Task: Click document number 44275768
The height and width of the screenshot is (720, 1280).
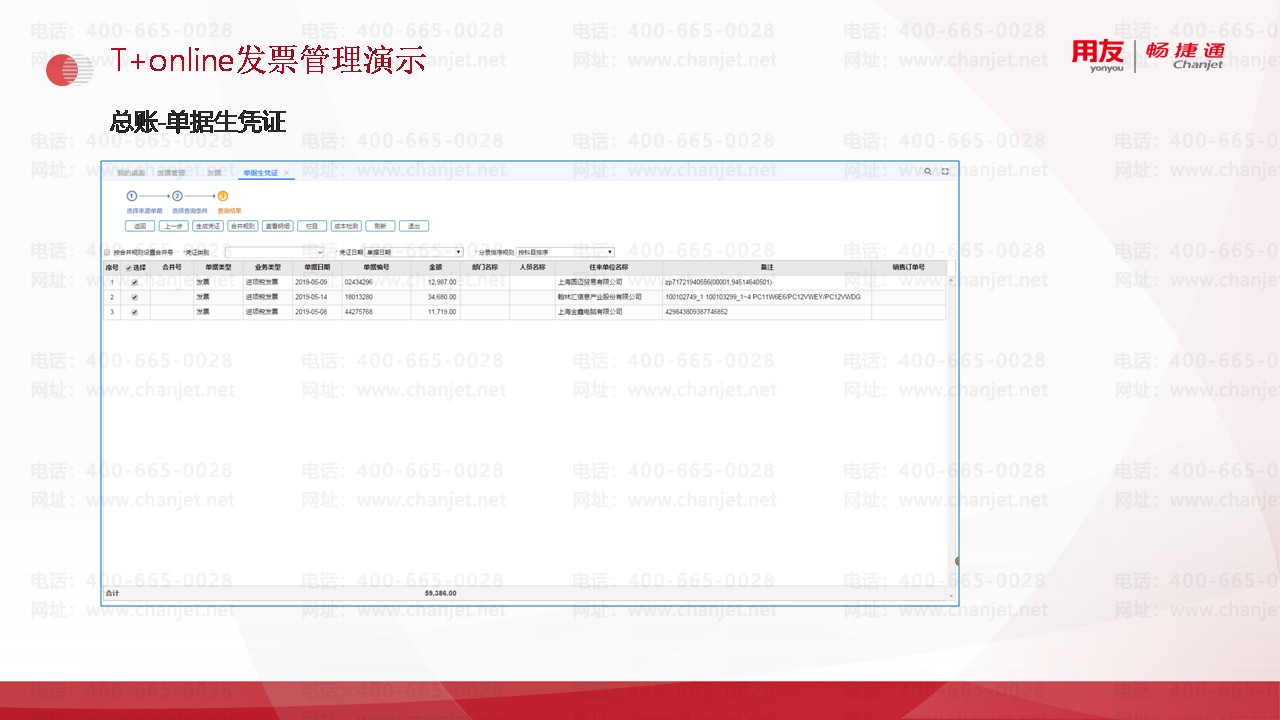Action: pos(359,312)
